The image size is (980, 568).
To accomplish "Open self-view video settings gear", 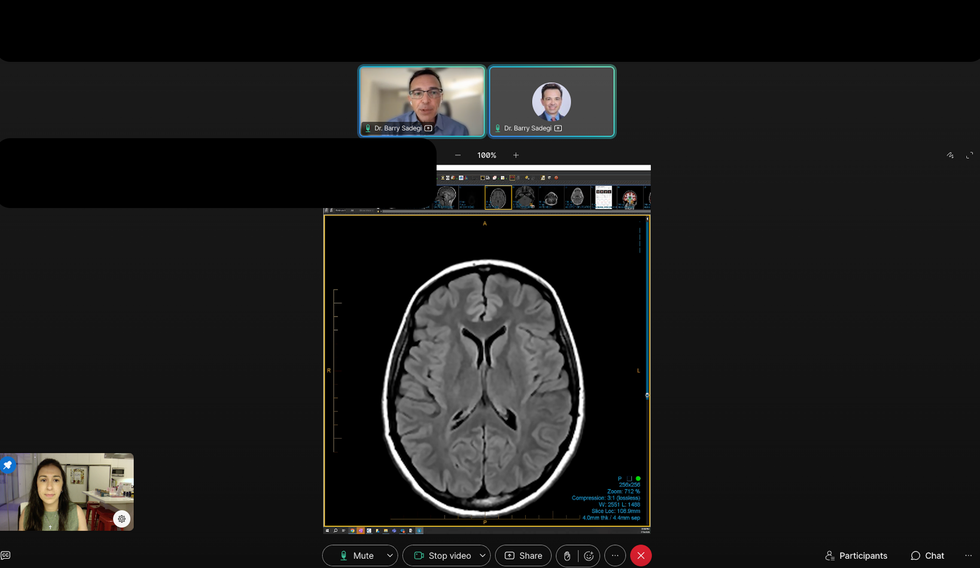I will 121,518.
